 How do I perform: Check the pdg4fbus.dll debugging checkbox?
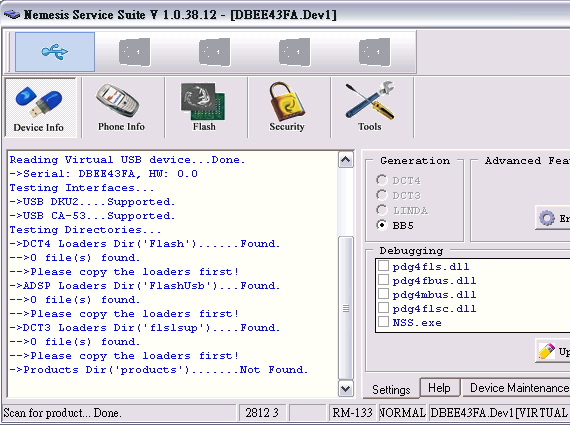(x=384, y=280)
